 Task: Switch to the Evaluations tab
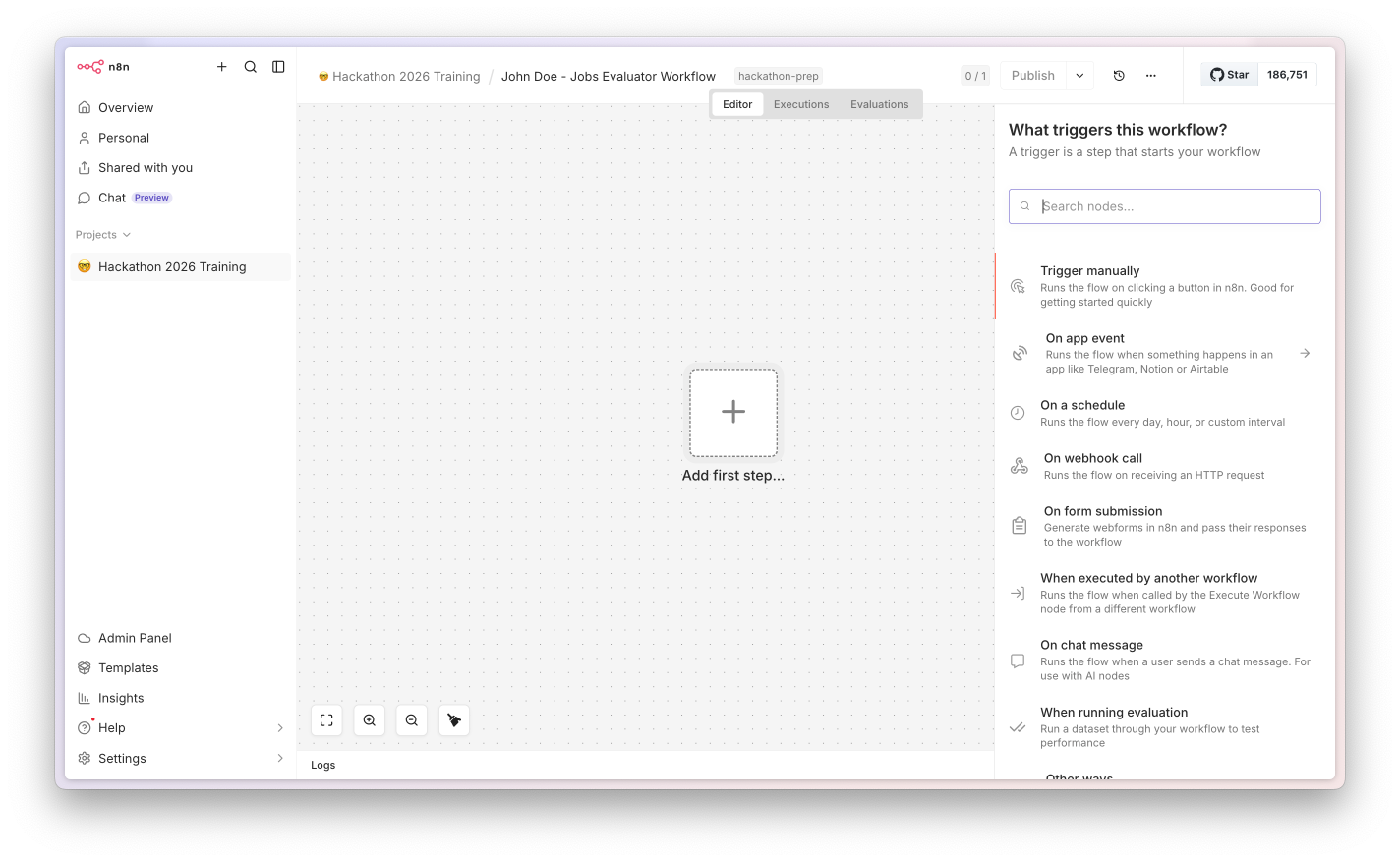click(x=880, y=104)
